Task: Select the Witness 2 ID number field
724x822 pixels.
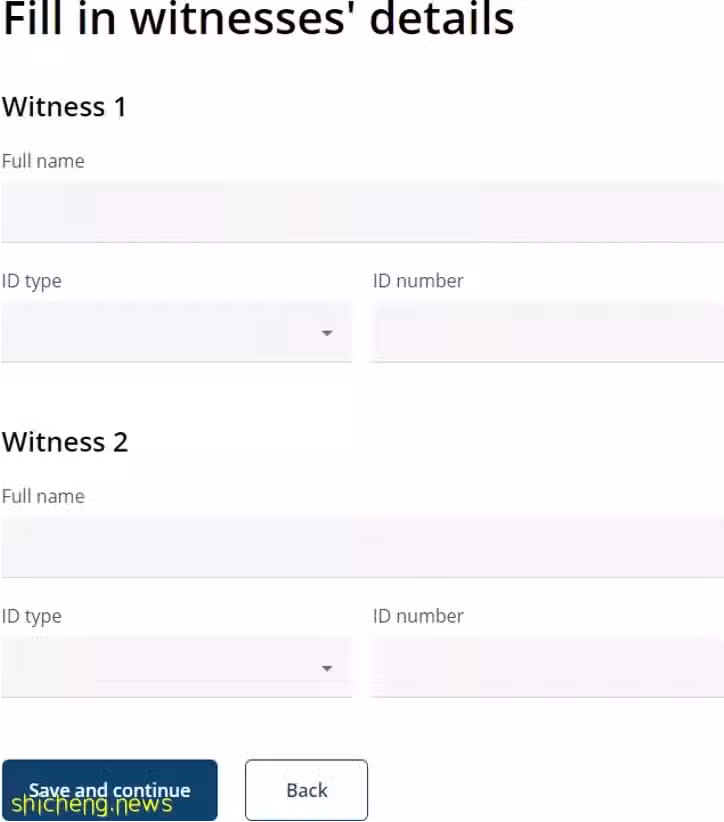Action: click(x=547, y=667)
